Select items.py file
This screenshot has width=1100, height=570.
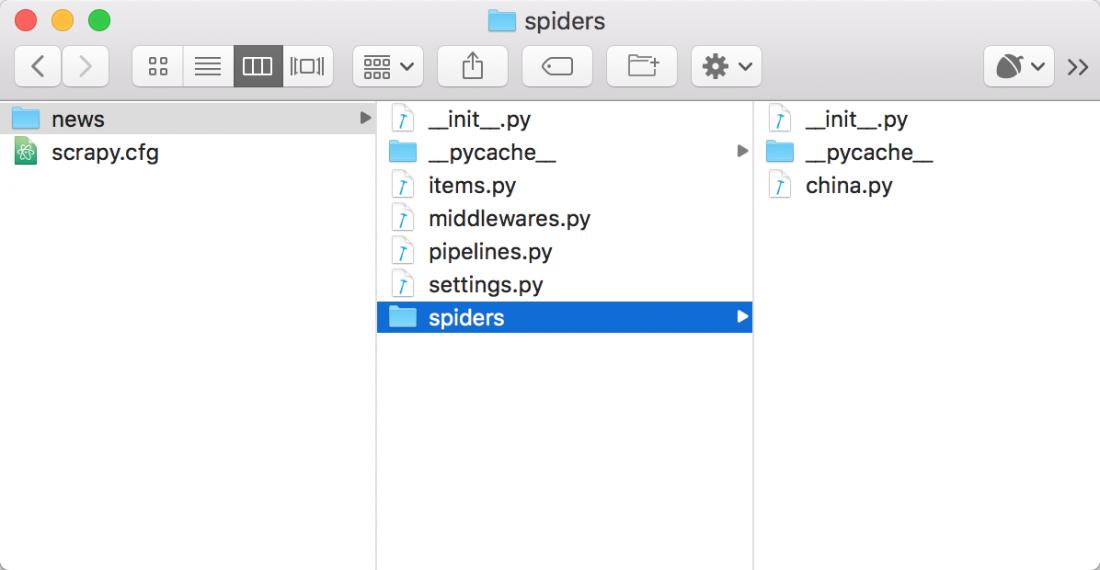[x=564, y=185]
